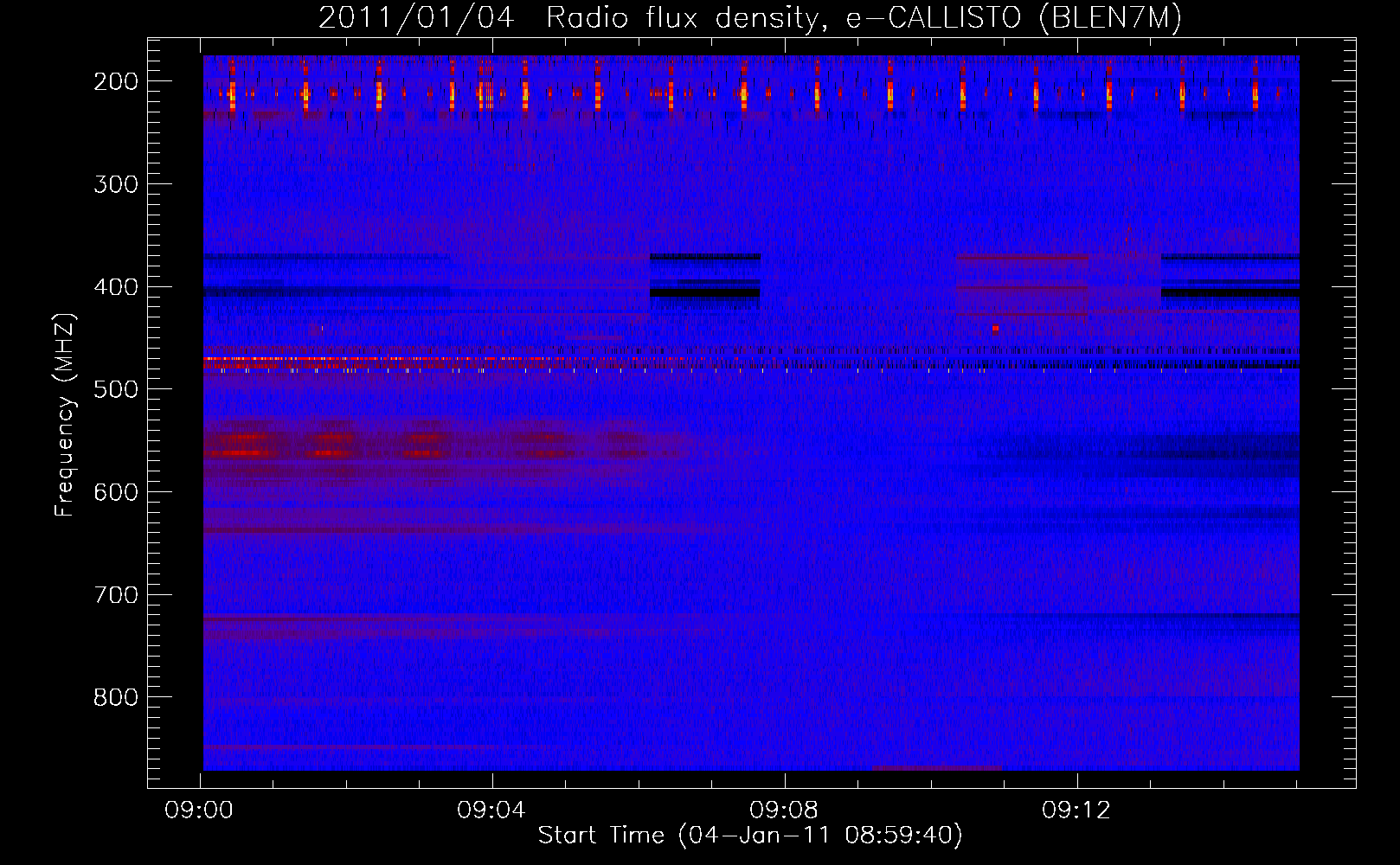Click the 09:04 time tick label
This screenshot has height=865, width=1400.
pyautogui.click(x=491, y=811)
